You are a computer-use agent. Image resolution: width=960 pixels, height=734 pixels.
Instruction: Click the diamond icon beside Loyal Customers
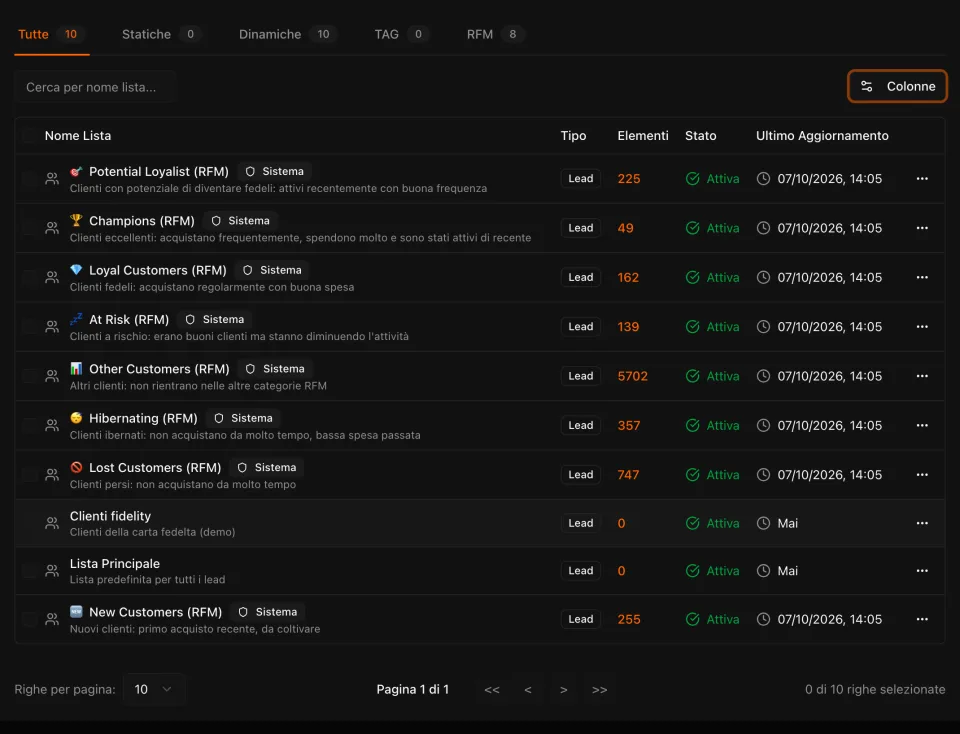[x=76, y=270]
